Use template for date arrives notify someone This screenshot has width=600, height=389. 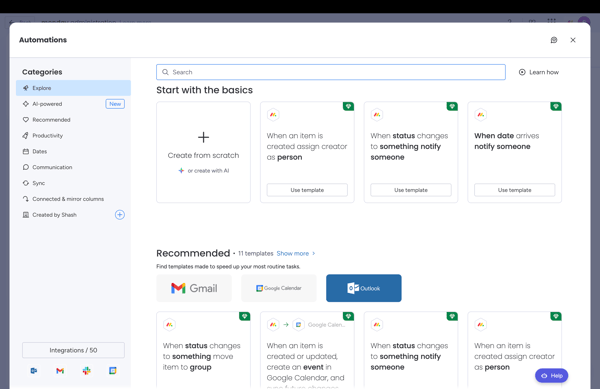pos(515,190)
